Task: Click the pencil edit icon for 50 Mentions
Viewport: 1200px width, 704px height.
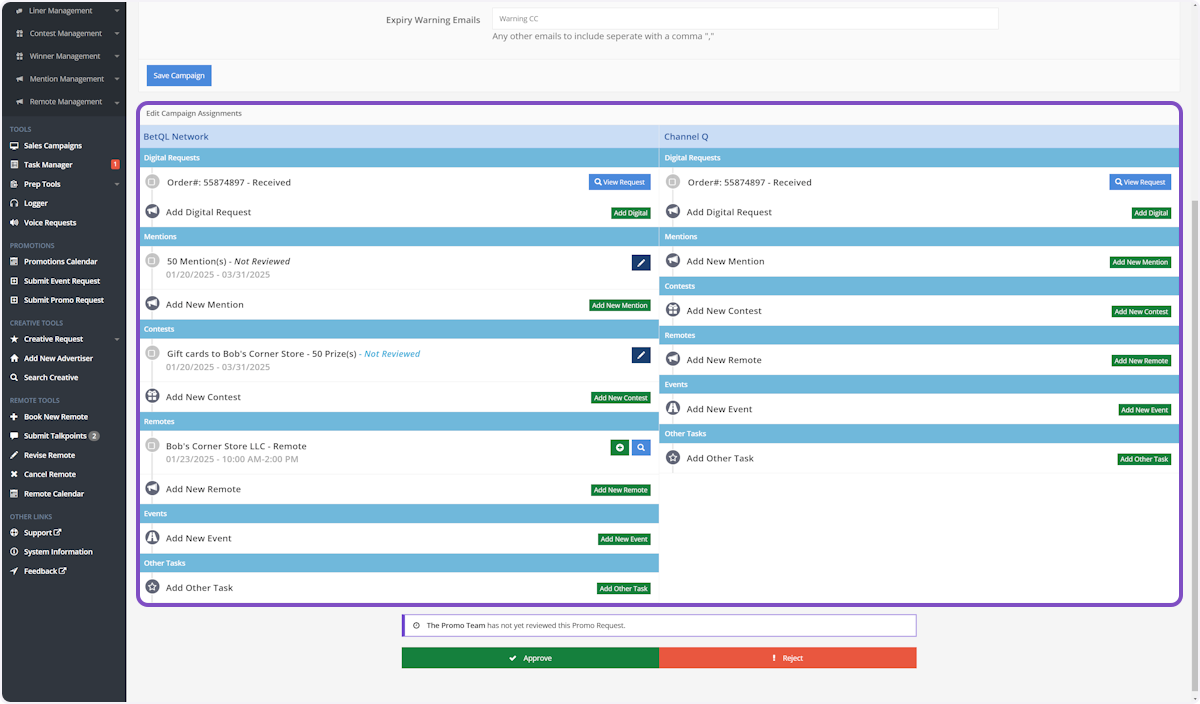Action: (x=641, y=262)
